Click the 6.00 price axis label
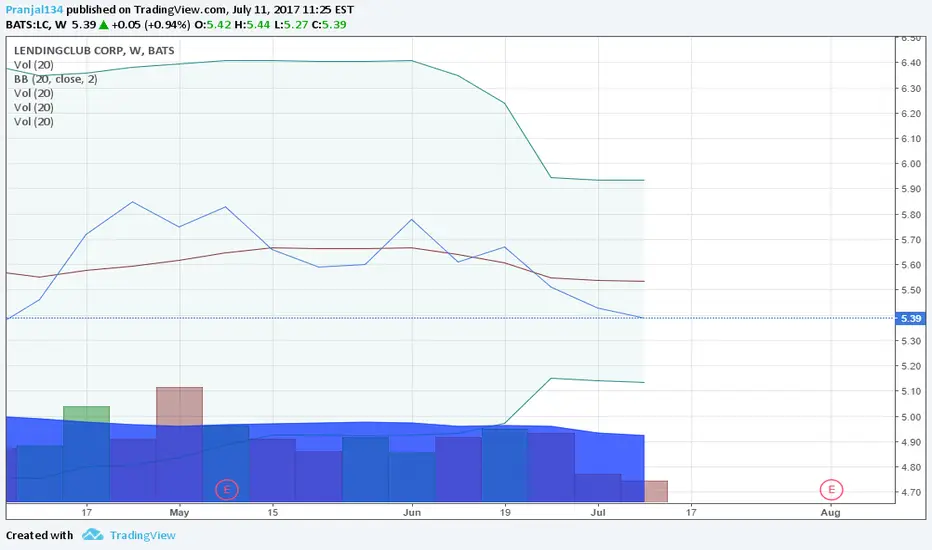 [x=911, y=164]
